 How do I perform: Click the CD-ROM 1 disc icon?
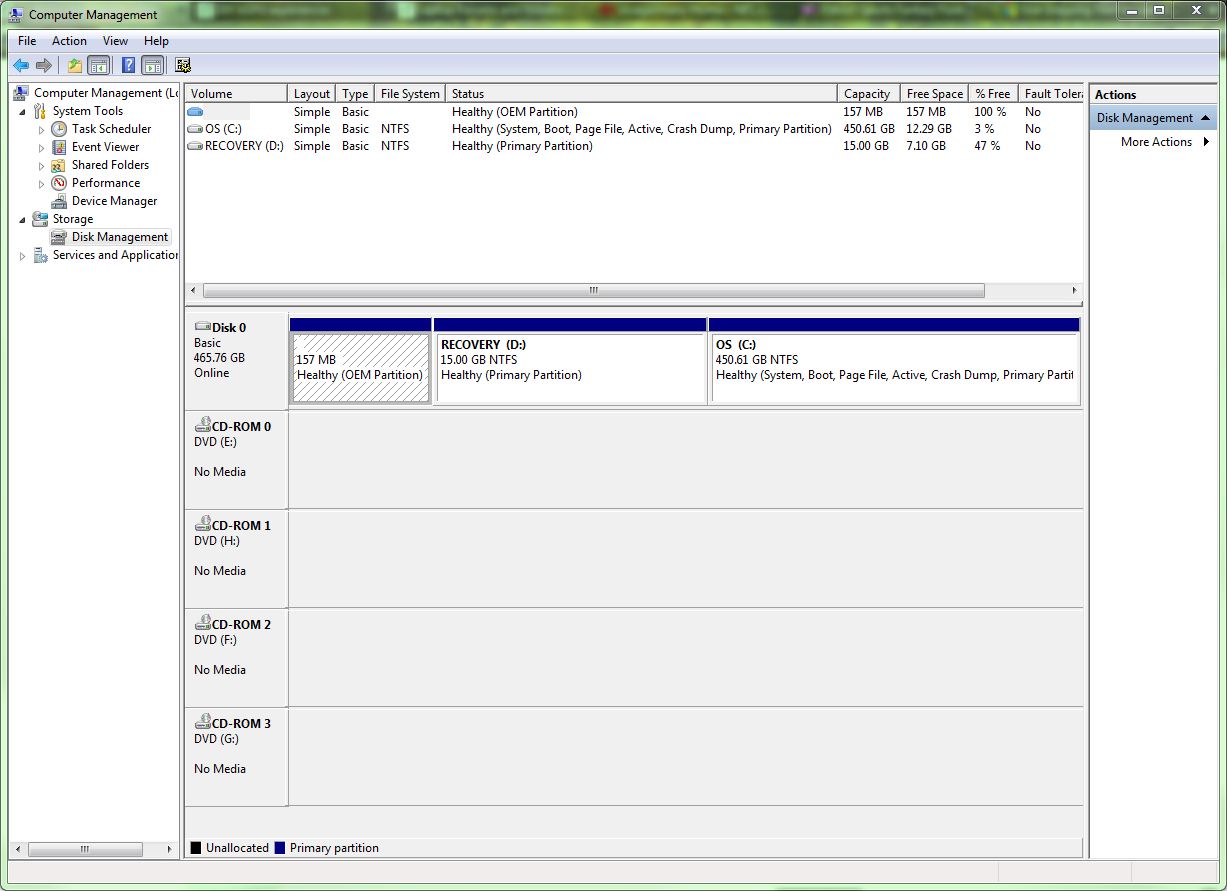(x=203, y=524)
